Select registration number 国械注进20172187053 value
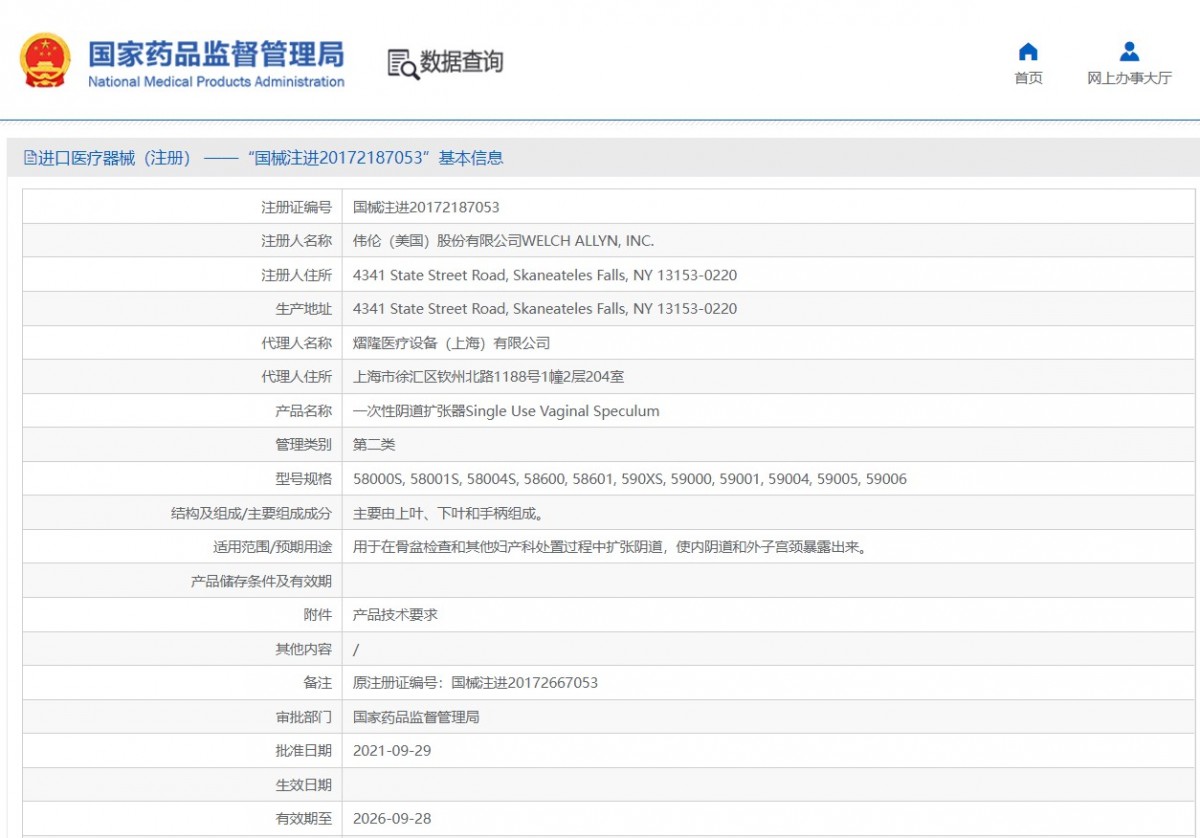This screenshot has width=1200, height=838. (426, 207)
